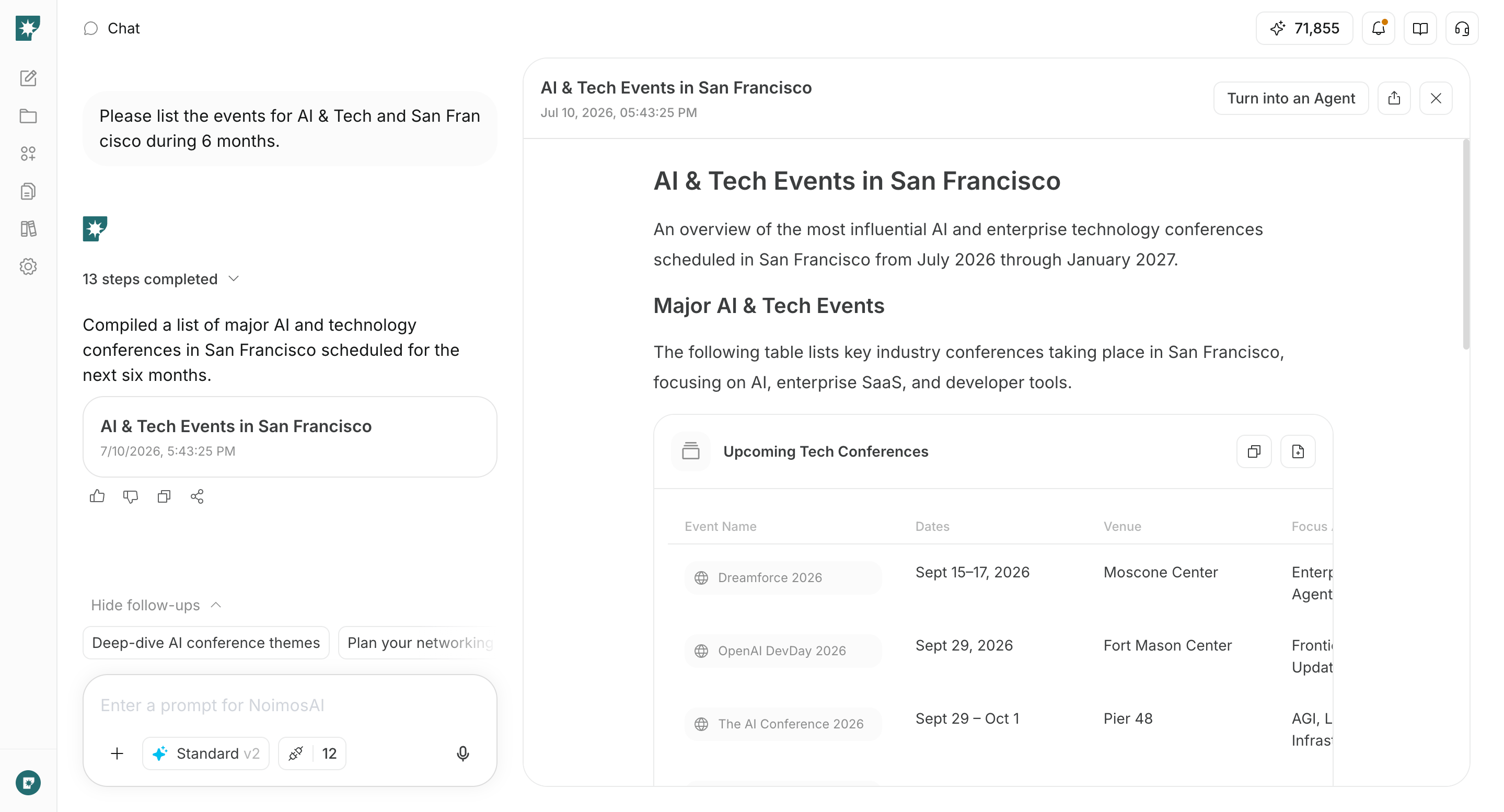
Task: Open the library books icon in sidebar
Action: coord(28,229)
